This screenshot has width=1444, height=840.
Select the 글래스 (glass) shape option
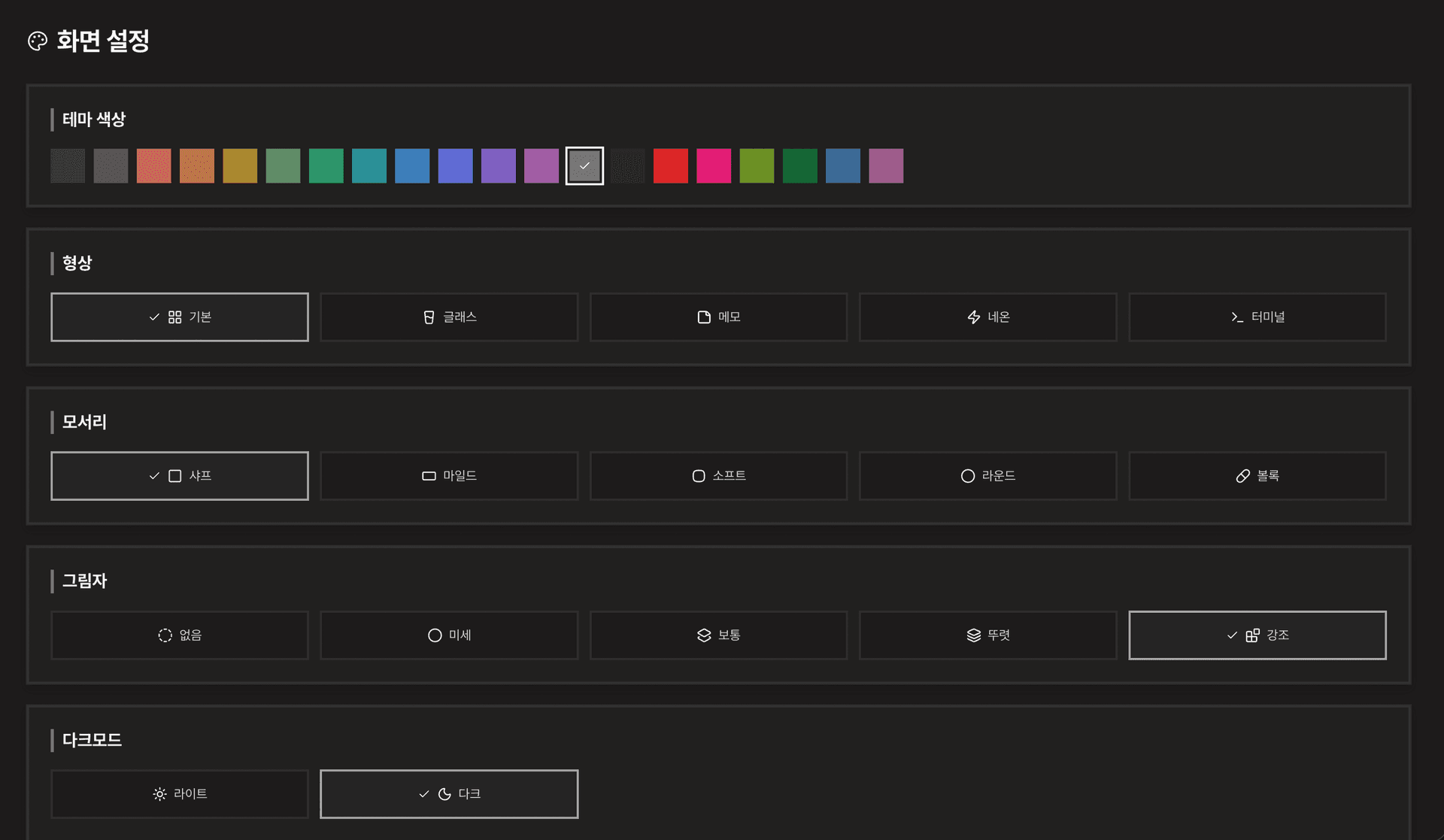[449, 317]
